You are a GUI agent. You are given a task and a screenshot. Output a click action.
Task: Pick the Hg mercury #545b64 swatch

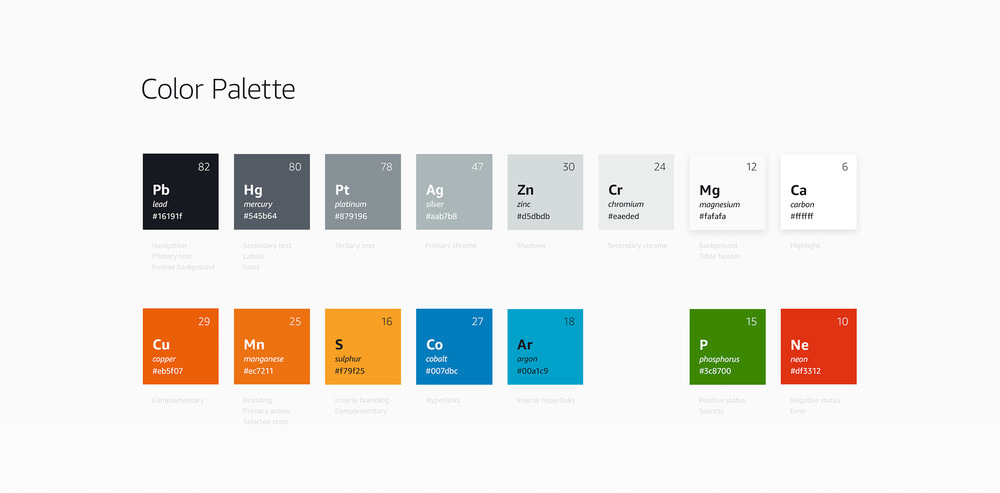coord(272,191)
